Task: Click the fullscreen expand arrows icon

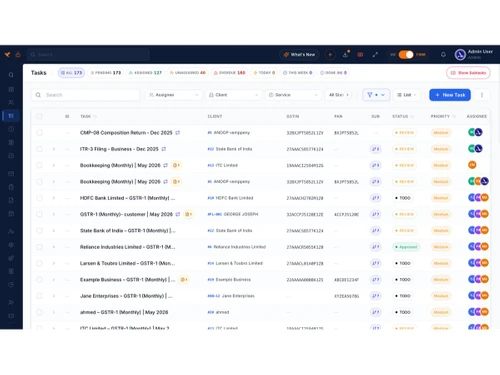Action: [x=375, y=54]
